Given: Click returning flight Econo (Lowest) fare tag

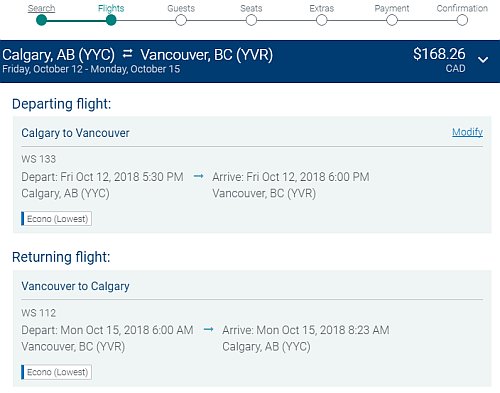Looking at the screenshot, I should (56, 372).
